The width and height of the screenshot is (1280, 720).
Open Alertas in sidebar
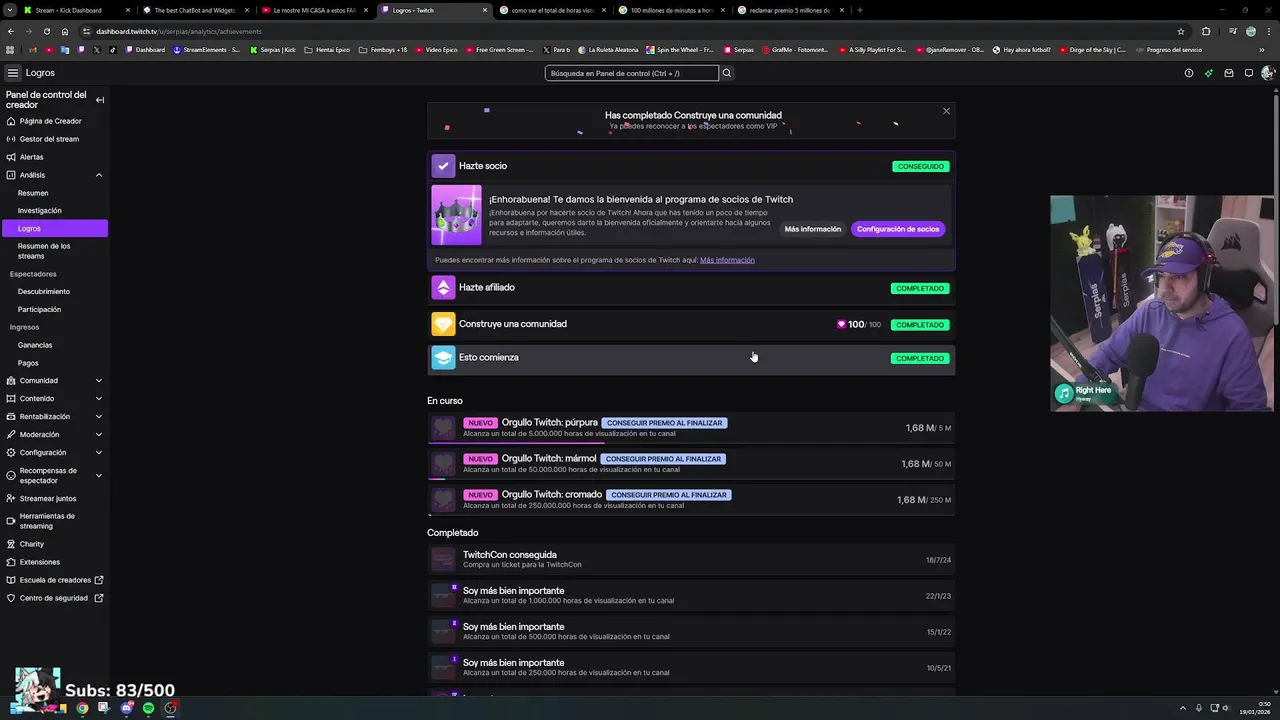point(55,157)
